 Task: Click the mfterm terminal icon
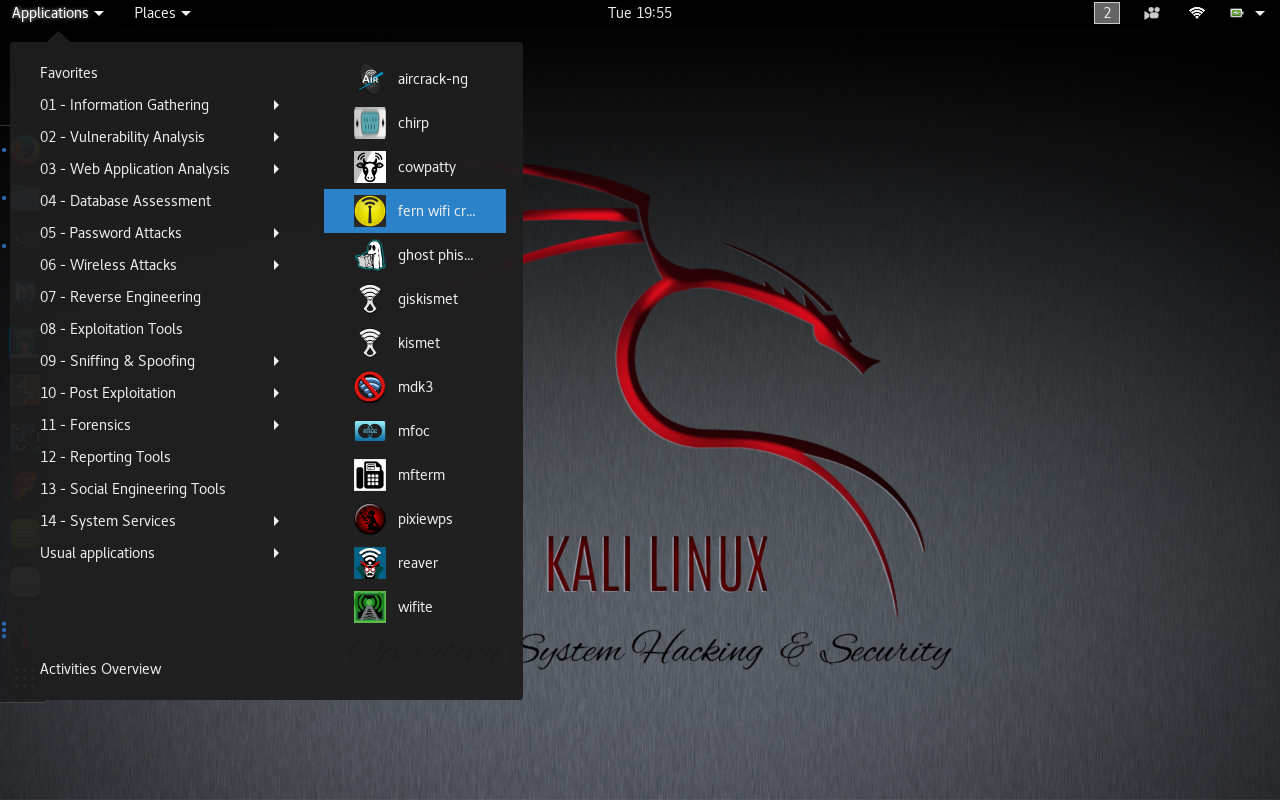click(x=370, y=475)
